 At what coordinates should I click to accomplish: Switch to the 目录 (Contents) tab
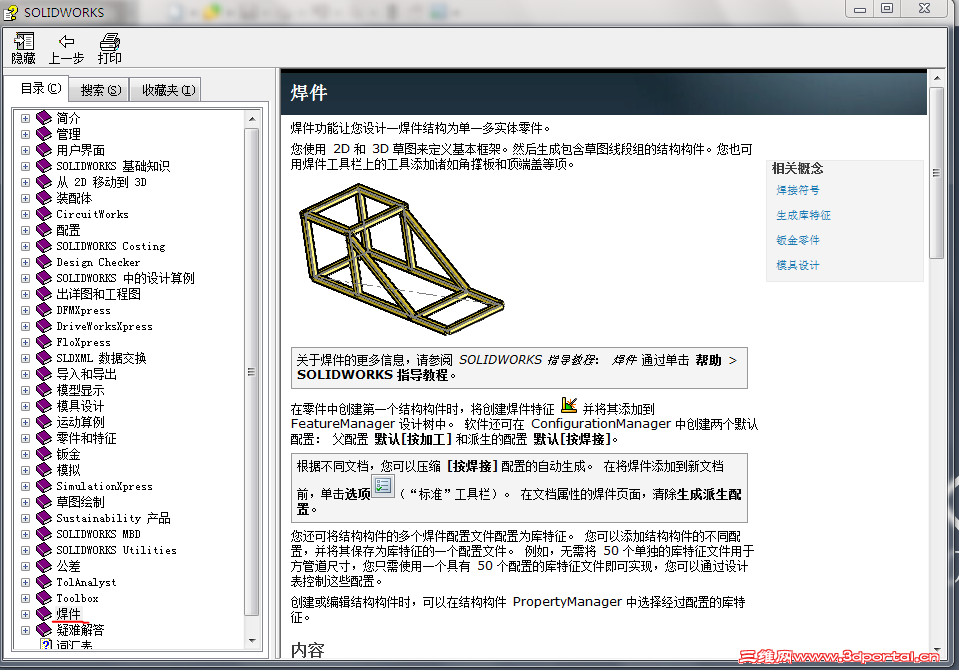pyautogui.click(x=41, y=89)
